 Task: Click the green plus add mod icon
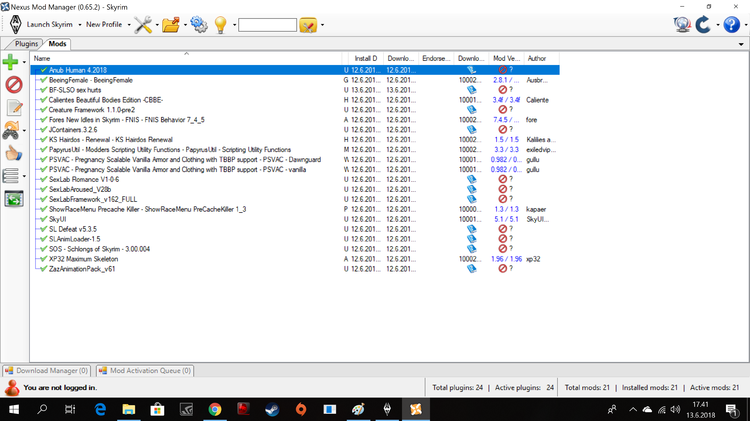(x=10, y=62)
